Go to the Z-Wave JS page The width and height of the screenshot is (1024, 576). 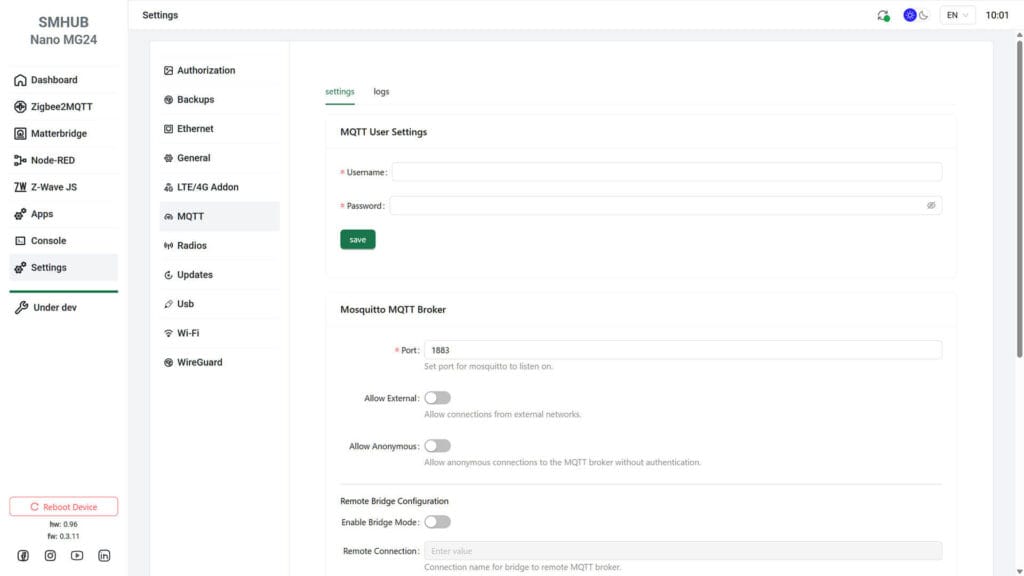point(55,186)
